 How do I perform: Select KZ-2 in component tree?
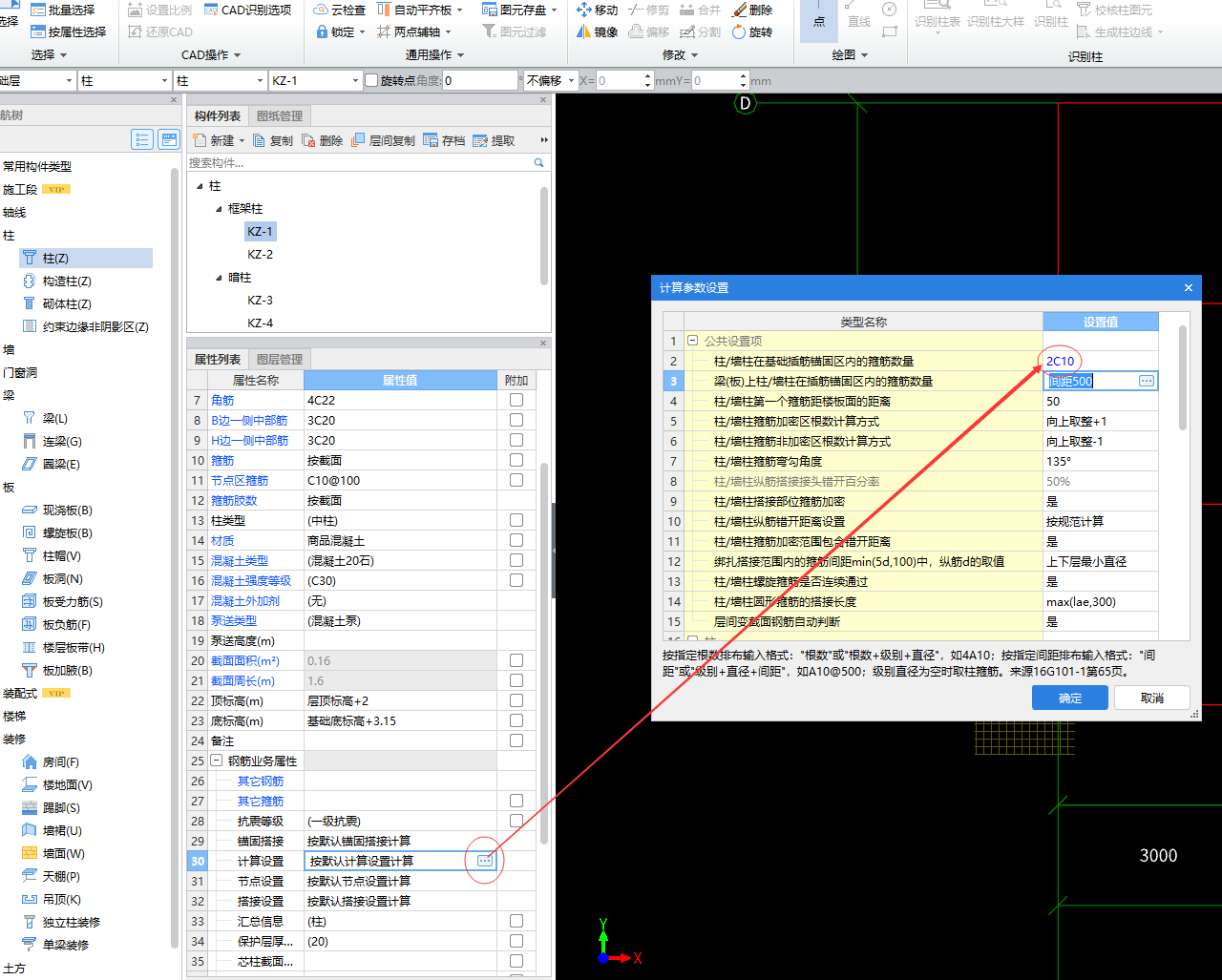point(260,255)
